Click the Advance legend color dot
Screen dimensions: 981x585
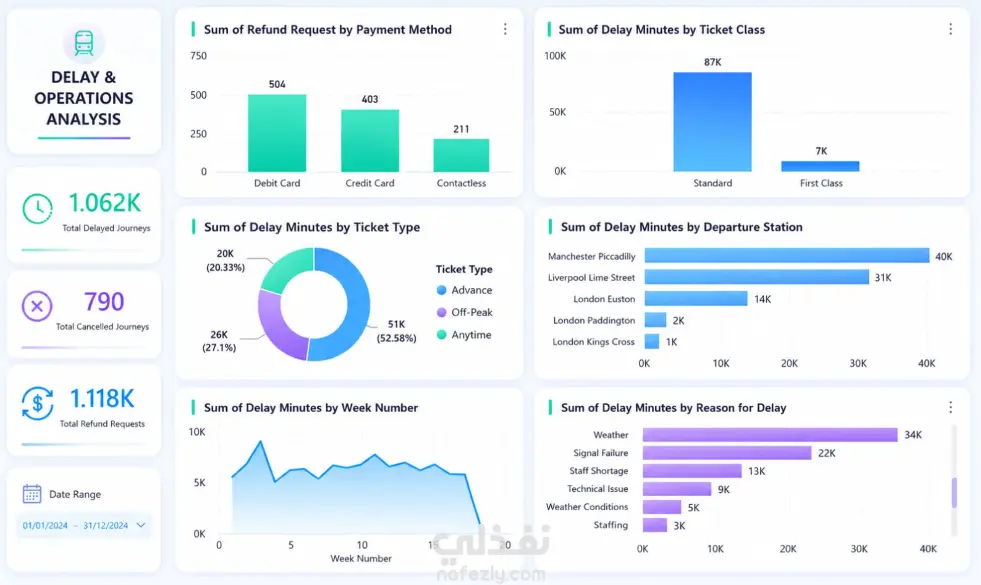[441, 290]
